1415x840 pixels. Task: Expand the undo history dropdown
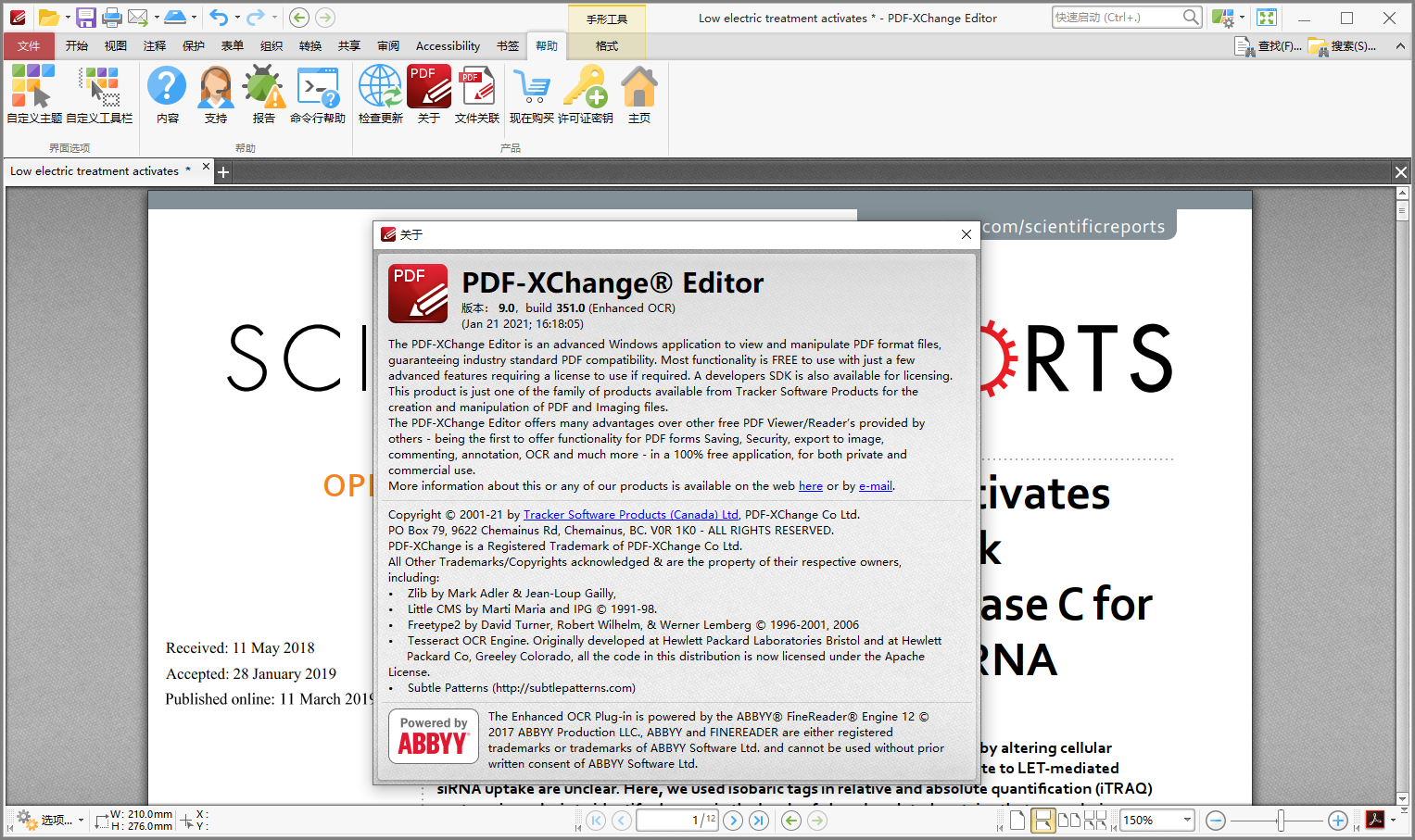236,17
